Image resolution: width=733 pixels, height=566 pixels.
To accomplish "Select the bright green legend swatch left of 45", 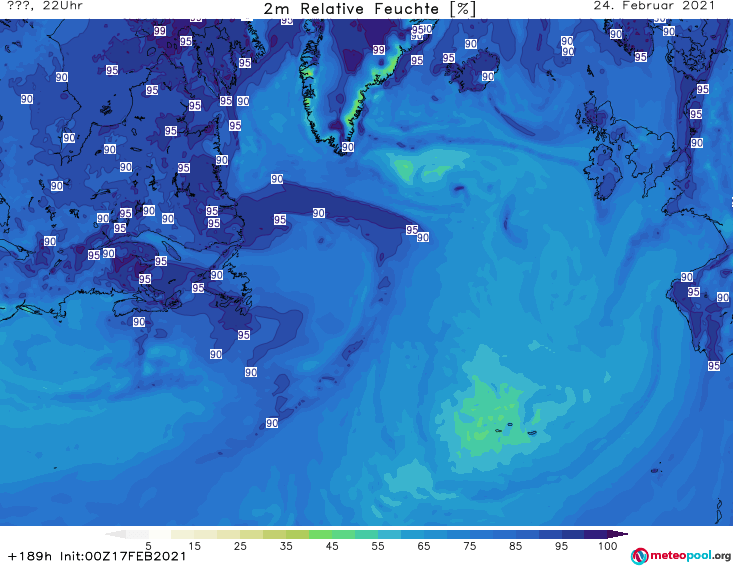I will point(320,534).
